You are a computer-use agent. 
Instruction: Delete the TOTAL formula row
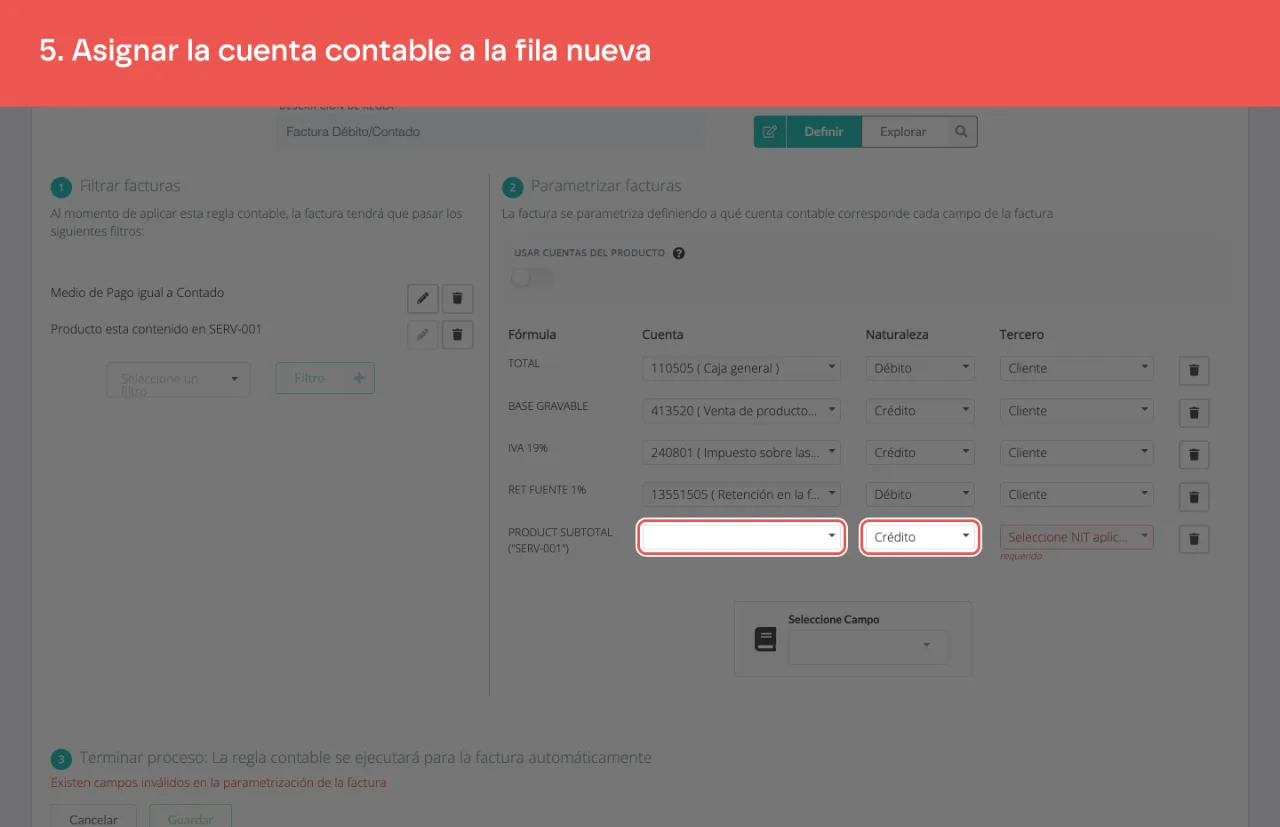pos(1194,370)
